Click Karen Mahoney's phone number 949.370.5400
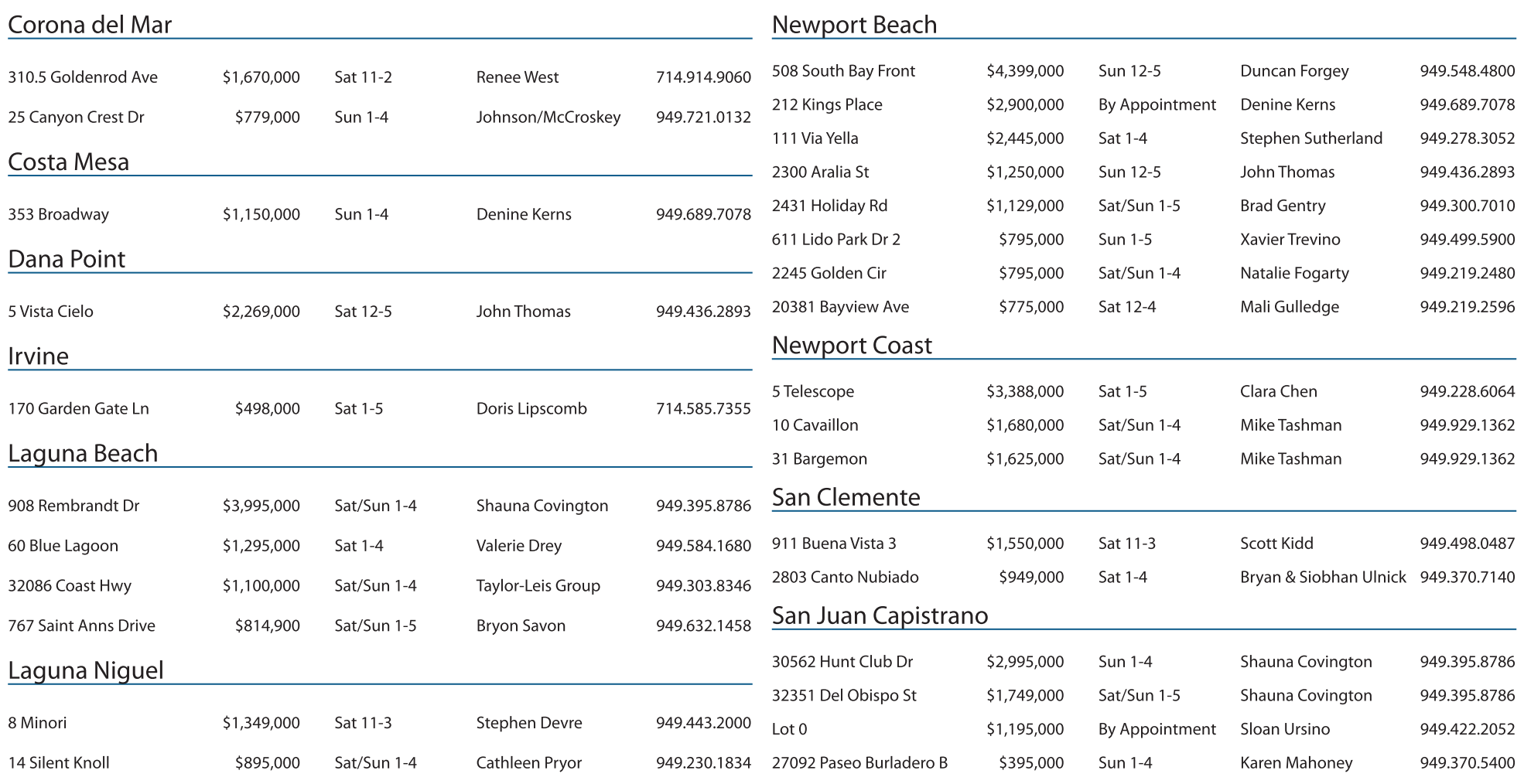 pos(1467,763)
